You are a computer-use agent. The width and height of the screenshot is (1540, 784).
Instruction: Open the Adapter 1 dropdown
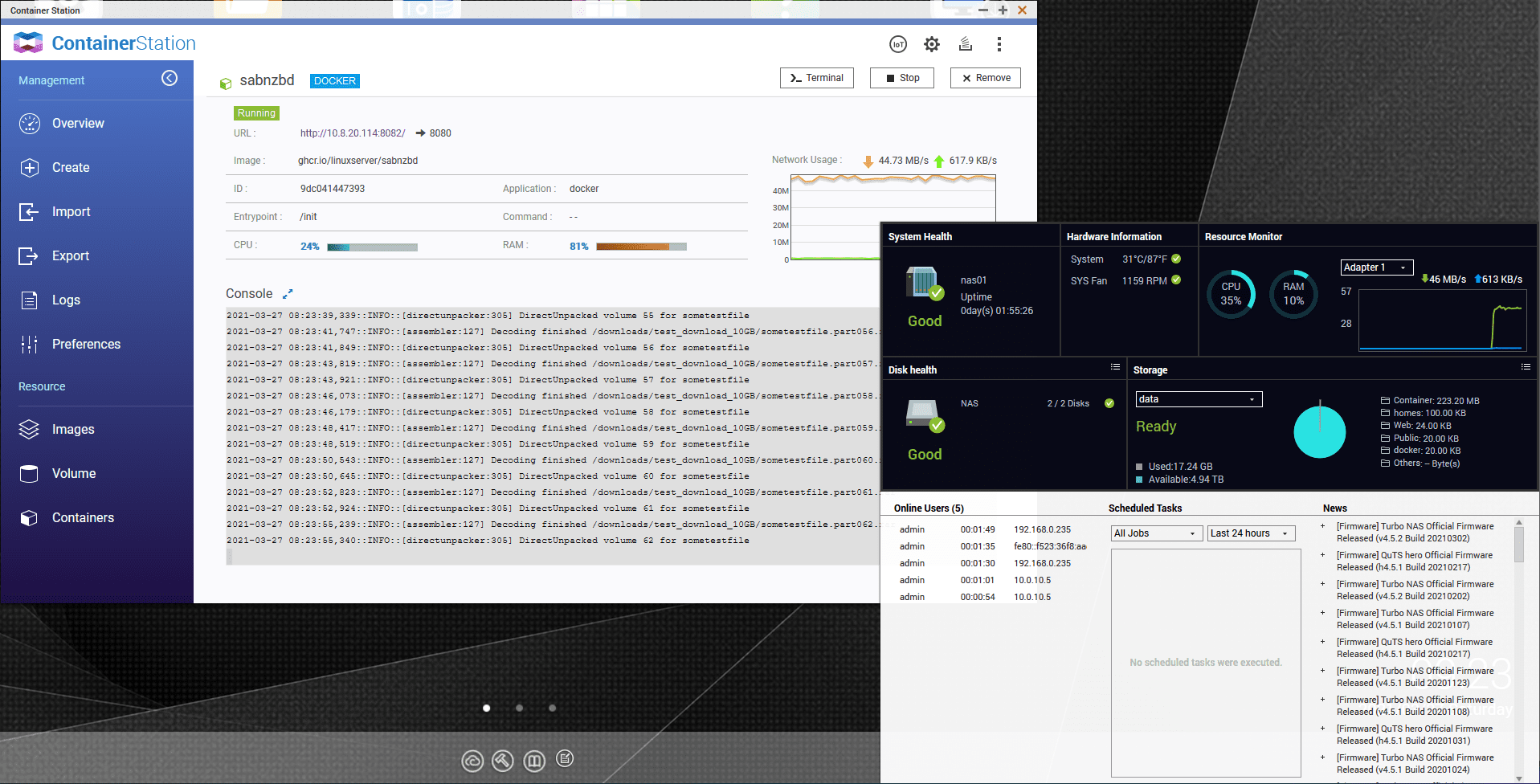click(x=1377, y=267)
